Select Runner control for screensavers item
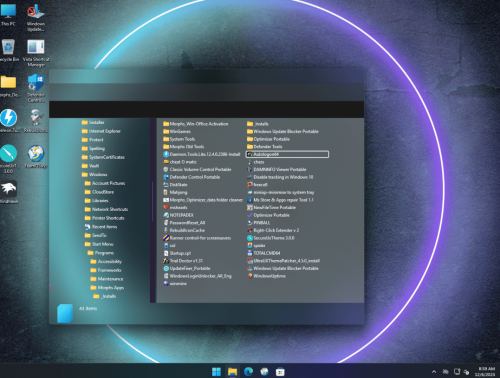The width and height of the screenshot is (500, 378). point(197,238)
